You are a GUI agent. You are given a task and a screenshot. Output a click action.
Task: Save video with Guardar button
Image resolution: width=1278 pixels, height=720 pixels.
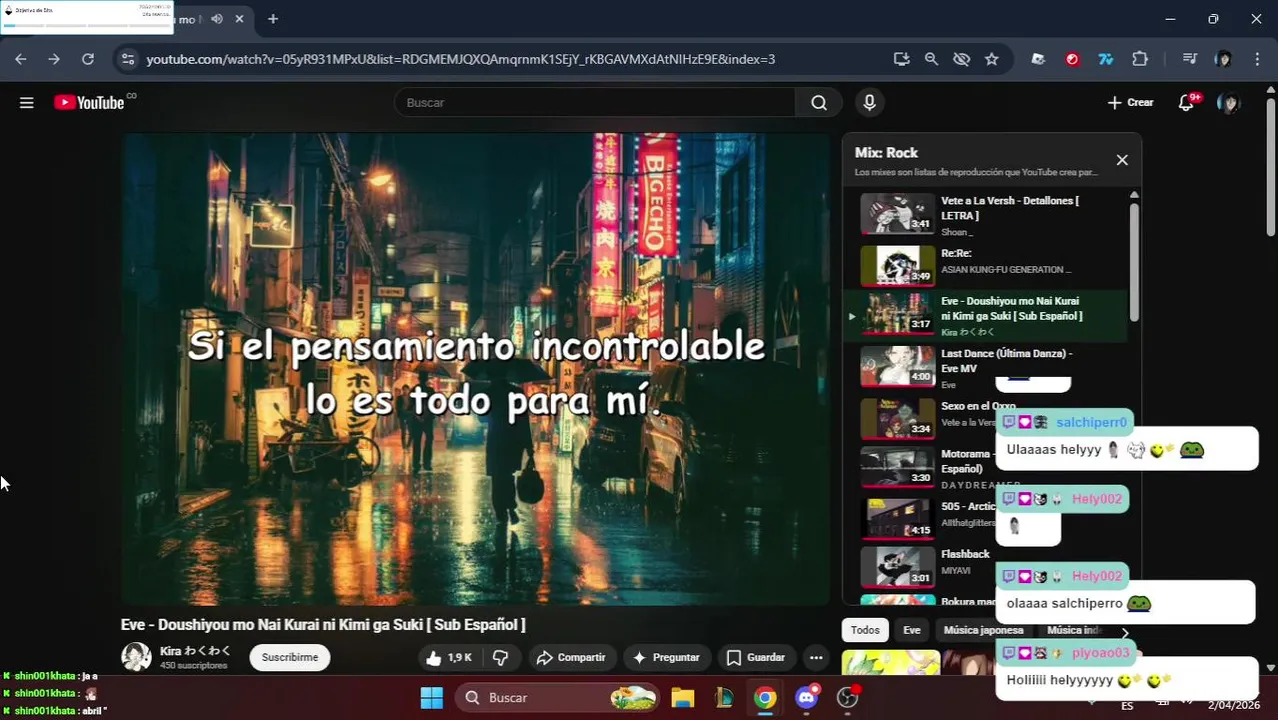pos(755,657)
